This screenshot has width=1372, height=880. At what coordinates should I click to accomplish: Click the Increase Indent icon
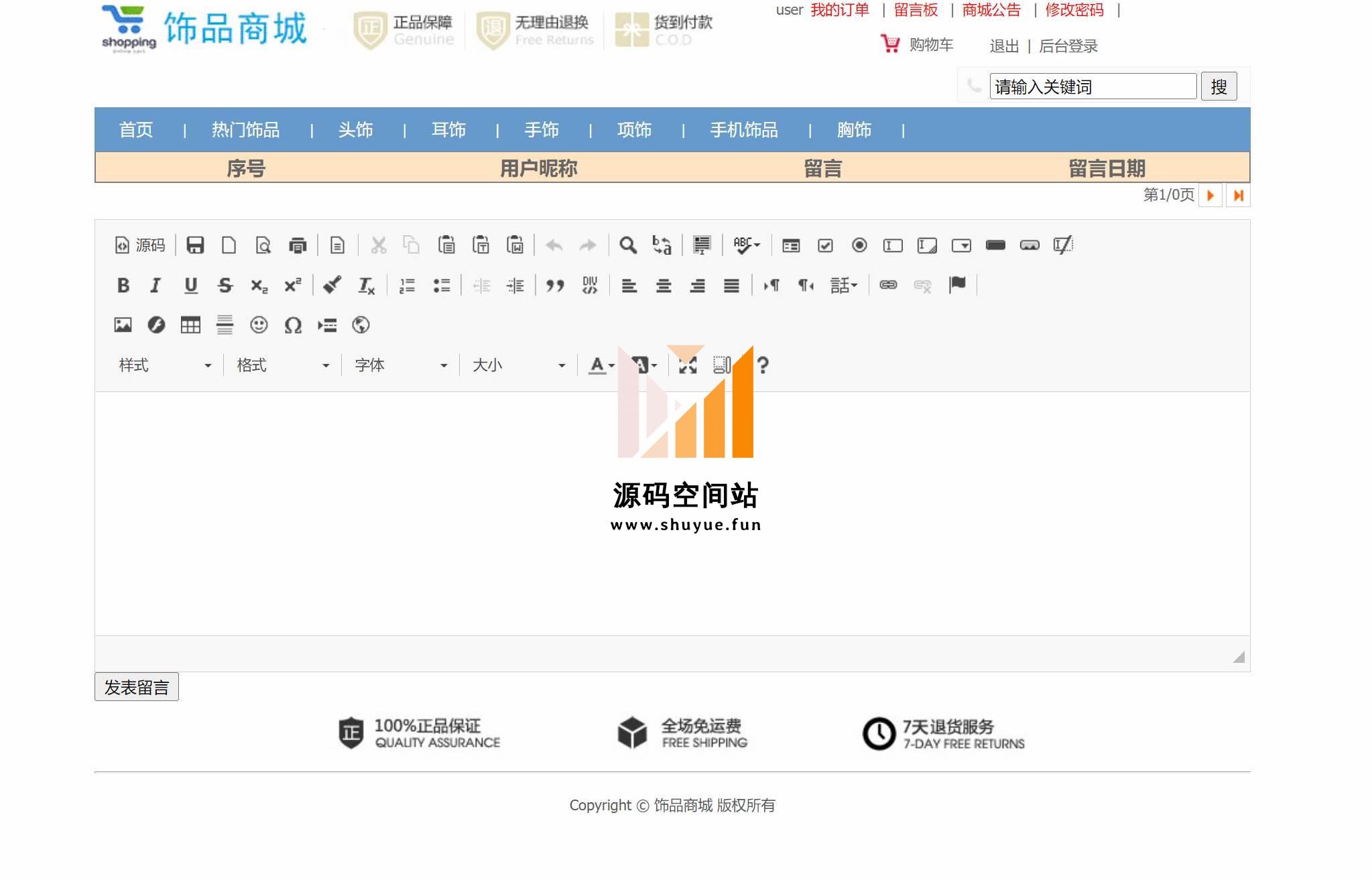pyautogui.click(x=515, y=286)
